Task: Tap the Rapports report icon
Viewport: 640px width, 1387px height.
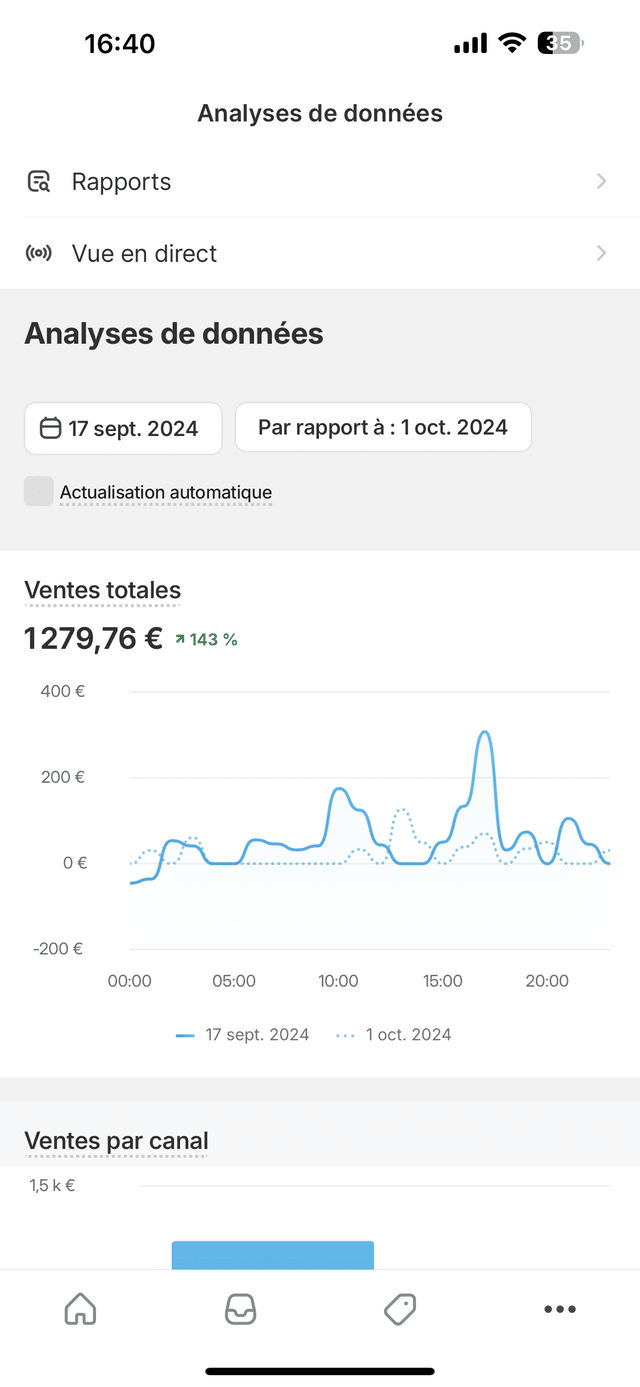Action: (38, 182)
